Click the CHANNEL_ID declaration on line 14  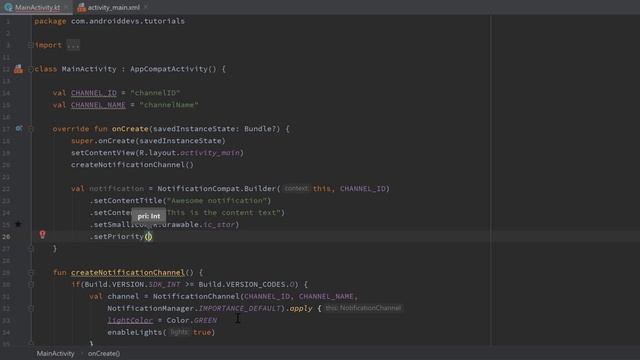click(x=93, y=93)
